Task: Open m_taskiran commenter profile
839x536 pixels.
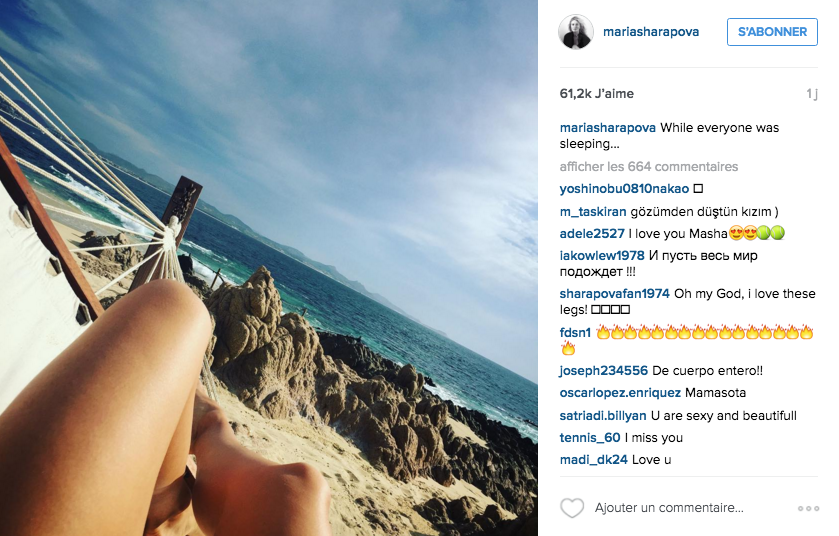Action: (593, 212)
